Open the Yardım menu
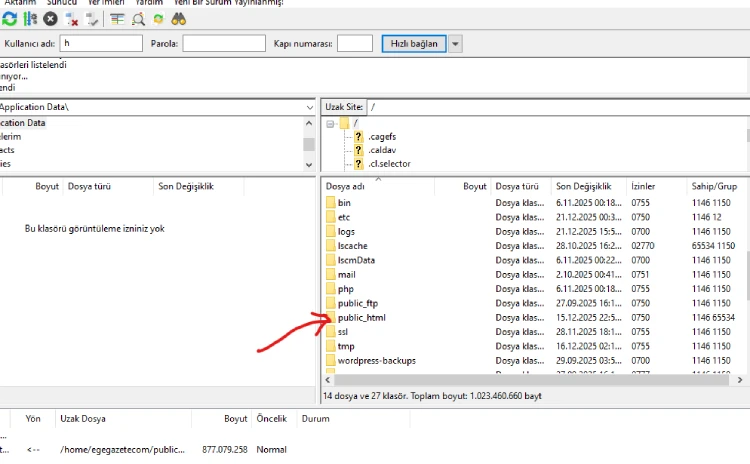The height and width of the screenshot is (464, 750). (149, 2)
